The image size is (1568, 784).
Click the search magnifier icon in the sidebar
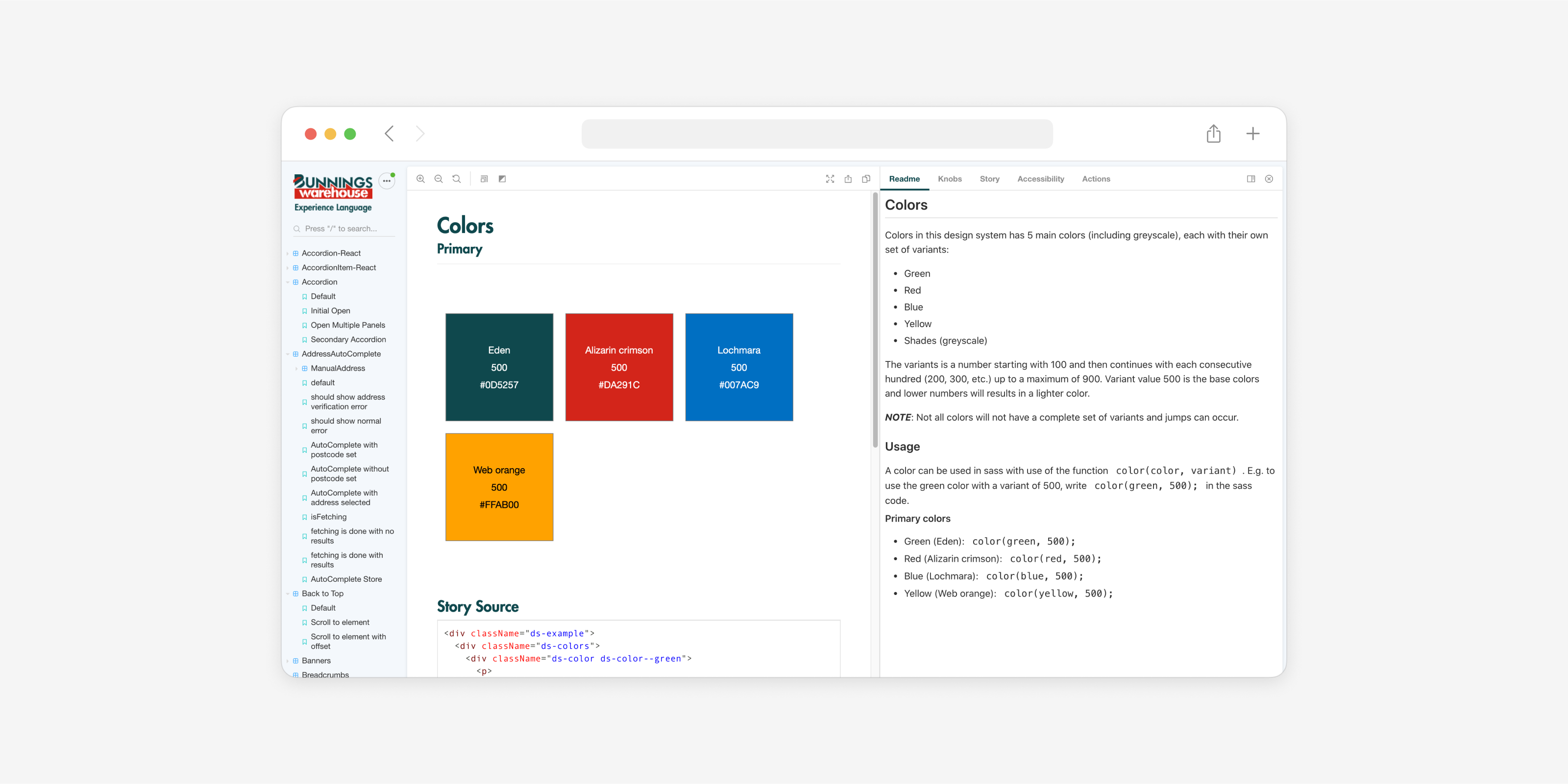(x=297, y=229)
